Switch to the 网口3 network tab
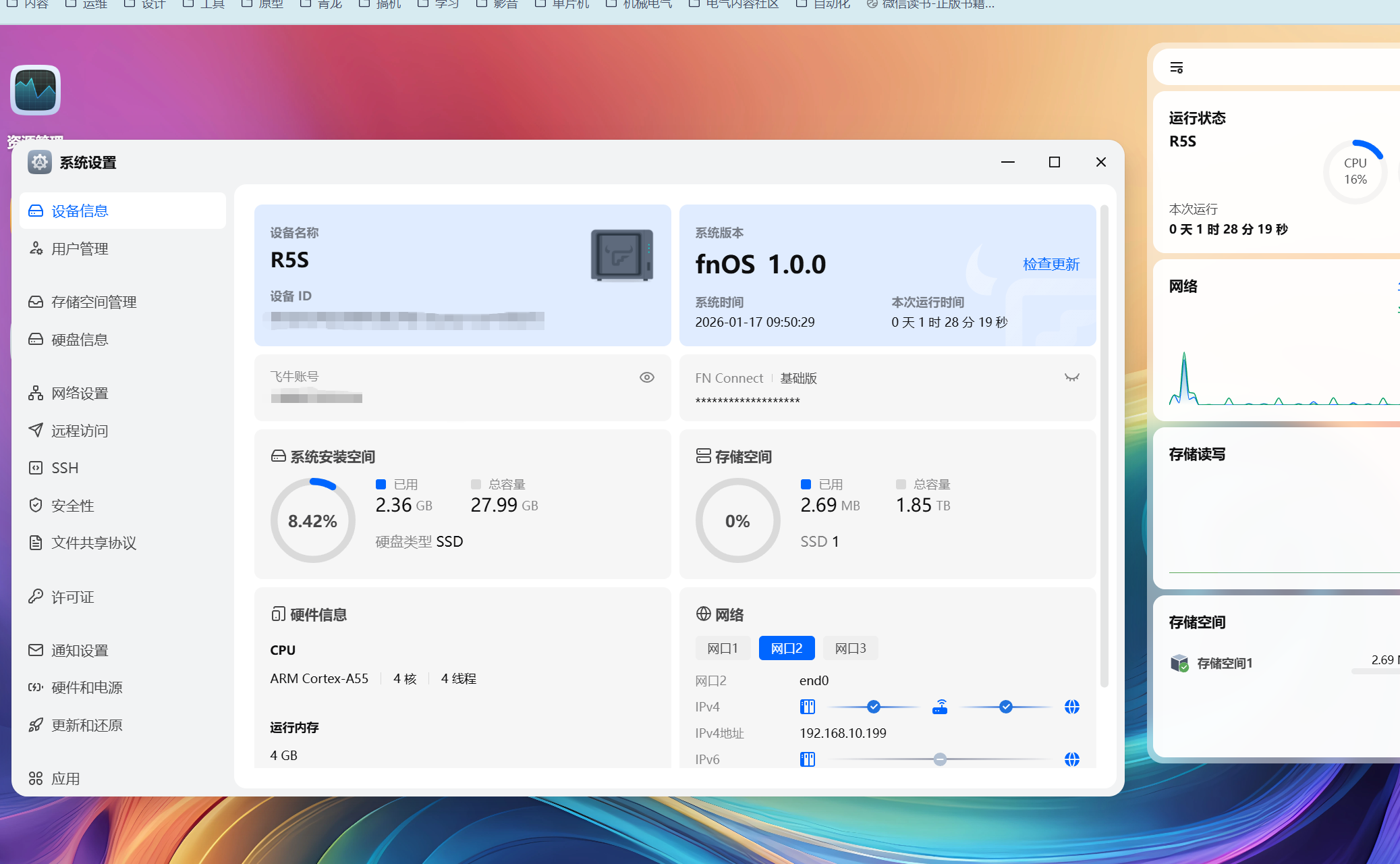The width and height of the screenshot is (1400, 864). point(849,648)
